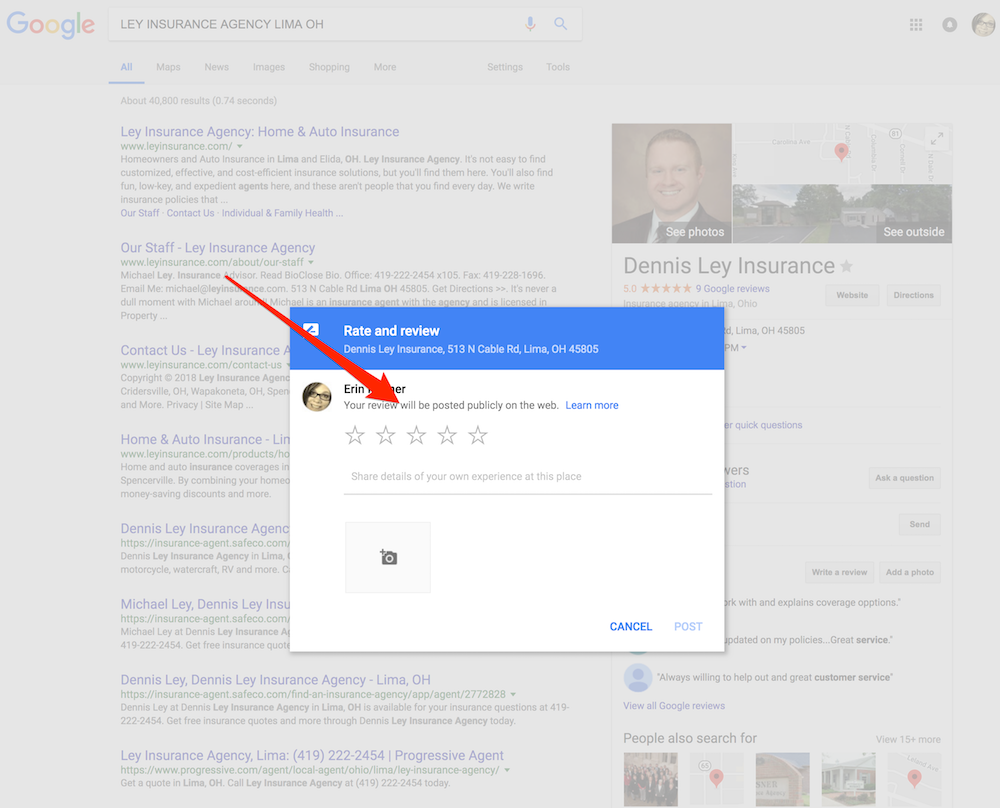This screenshot has width=1000, height=808.
Task: Expand the progressive.com result URL arrow
Action: [x=507, y=770]
